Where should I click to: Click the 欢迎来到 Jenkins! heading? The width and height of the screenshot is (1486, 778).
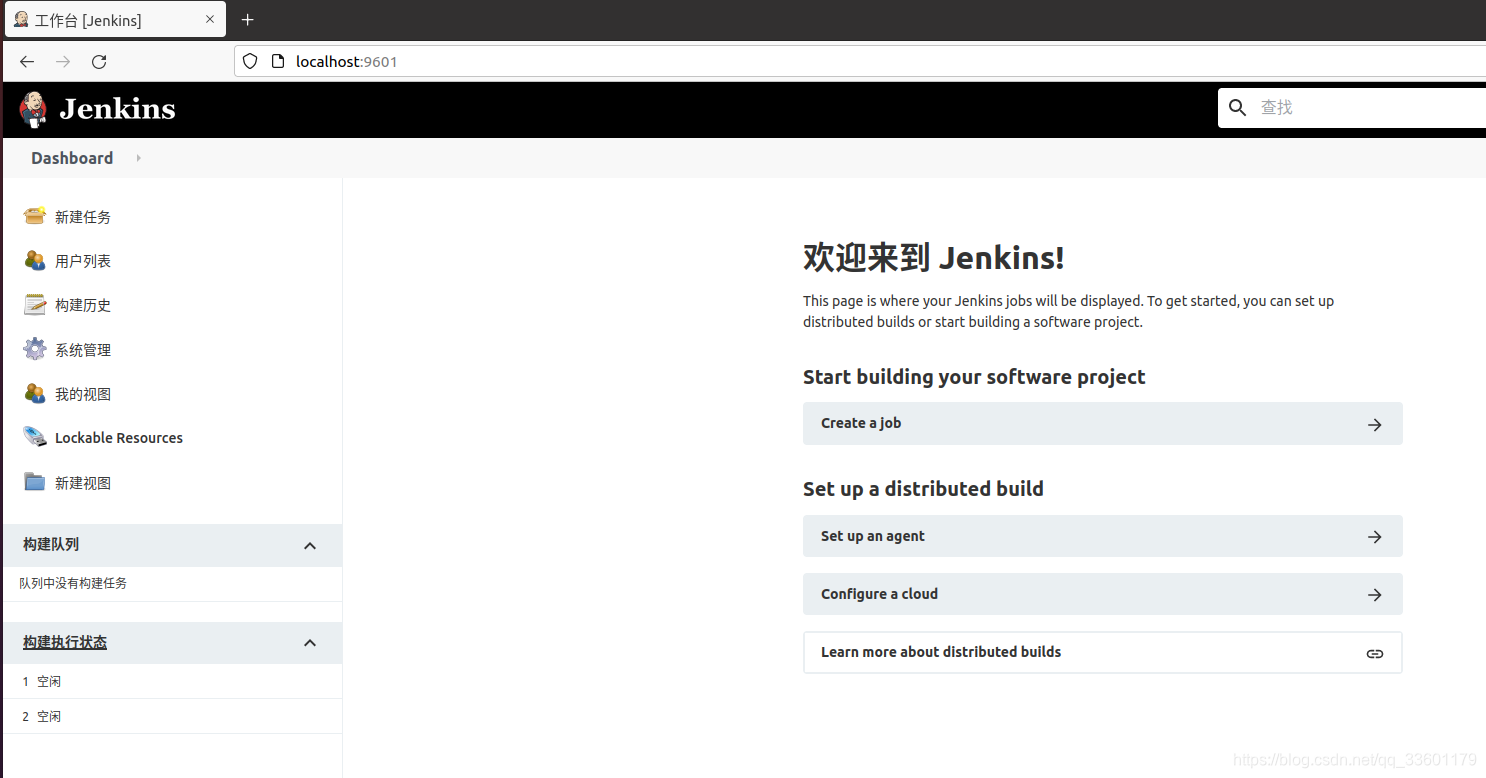coord(933,258)
